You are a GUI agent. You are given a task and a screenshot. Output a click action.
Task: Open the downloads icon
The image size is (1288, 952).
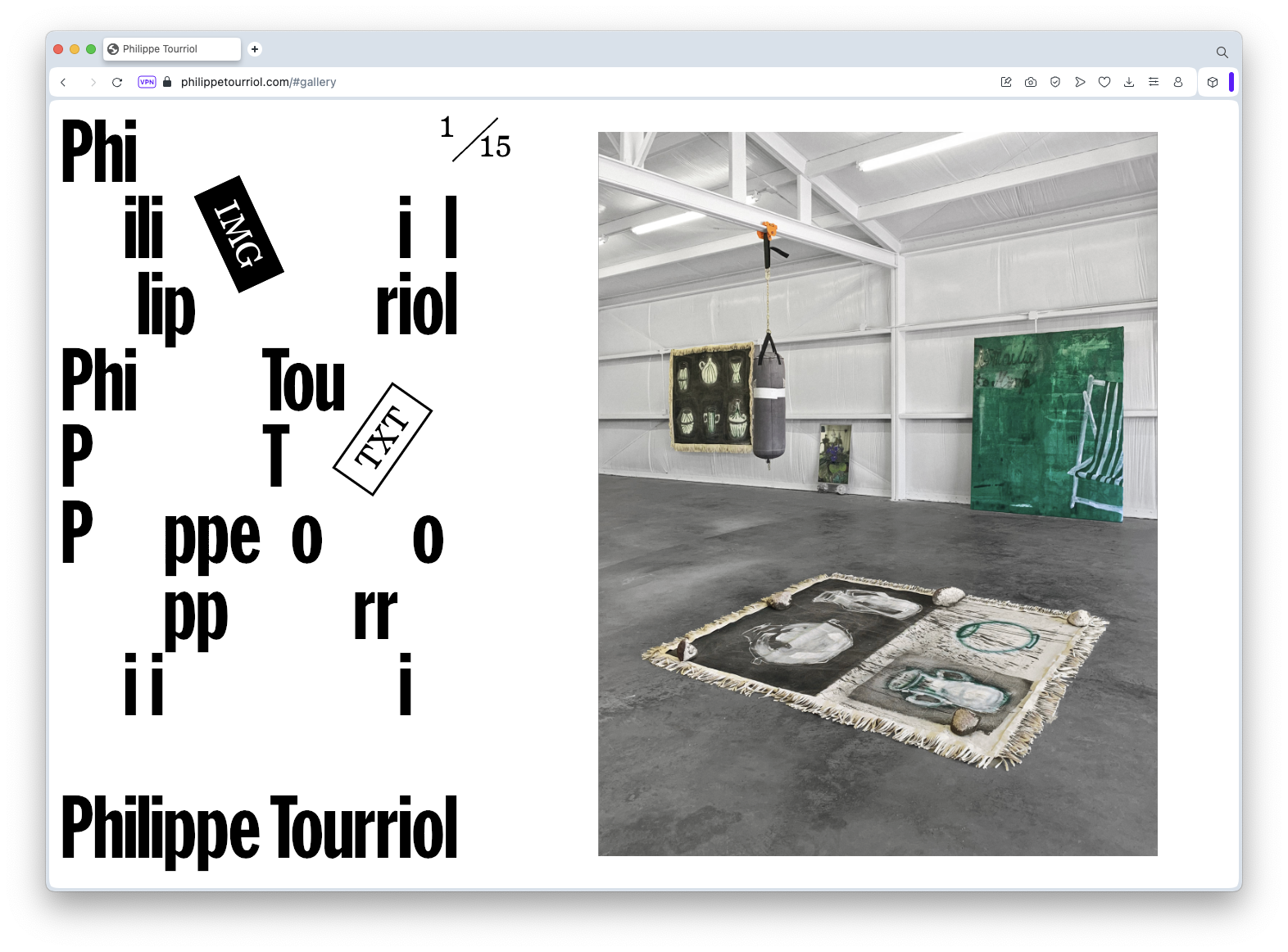click(1129, 82)
